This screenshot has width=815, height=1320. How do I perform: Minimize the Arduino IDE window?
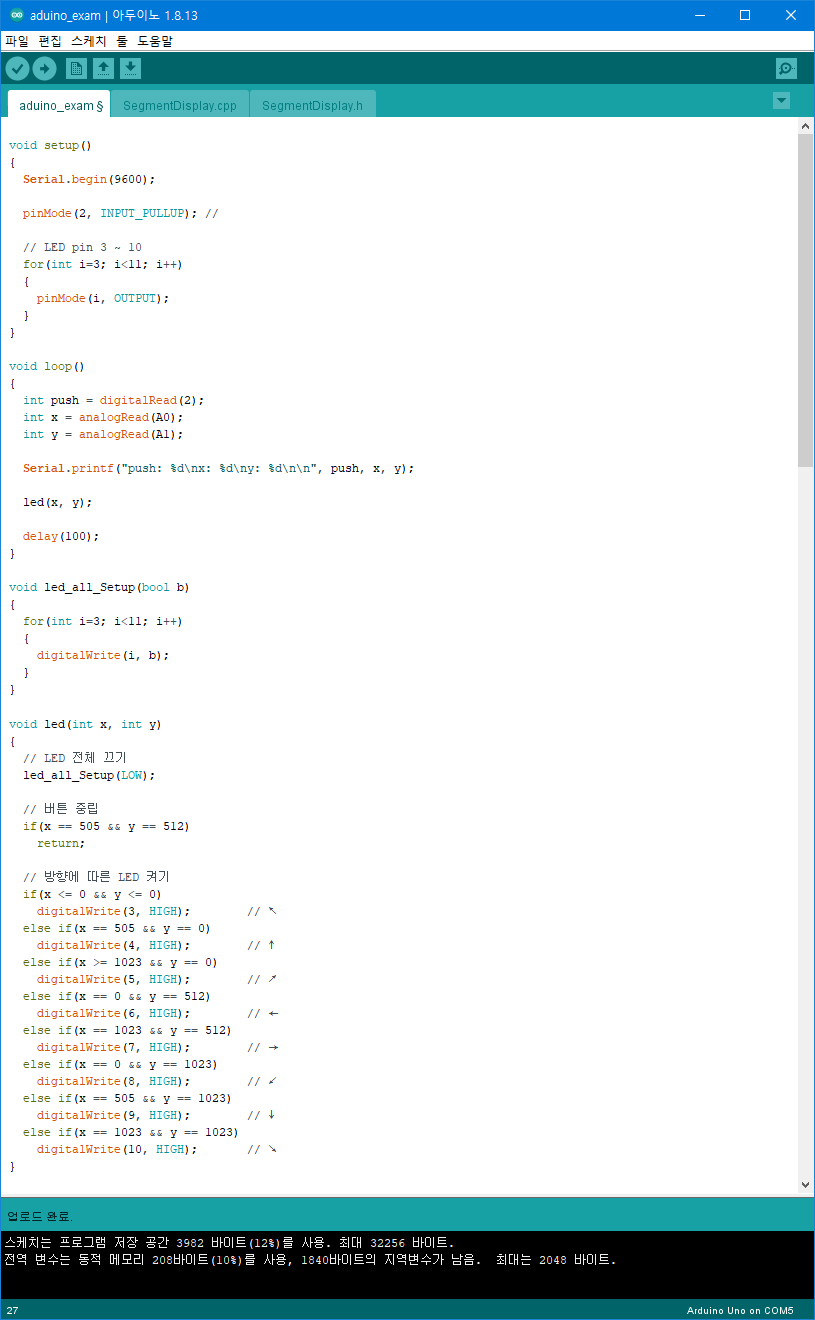699,15
